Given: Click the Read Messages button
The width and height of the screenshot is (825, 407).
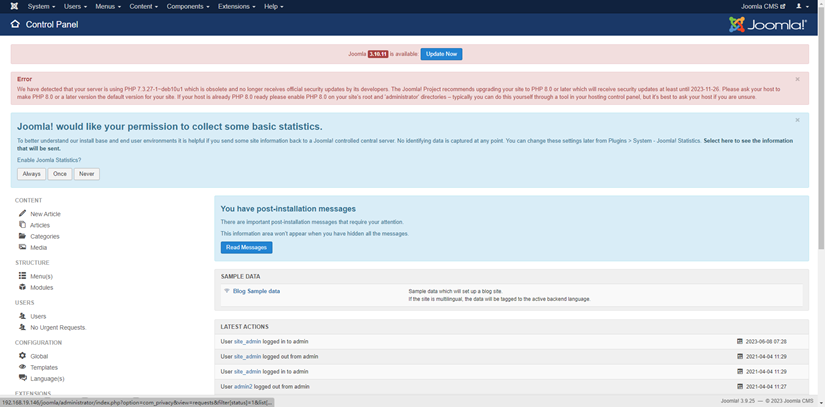Looking at the screenshot, I should coord(246,247).
